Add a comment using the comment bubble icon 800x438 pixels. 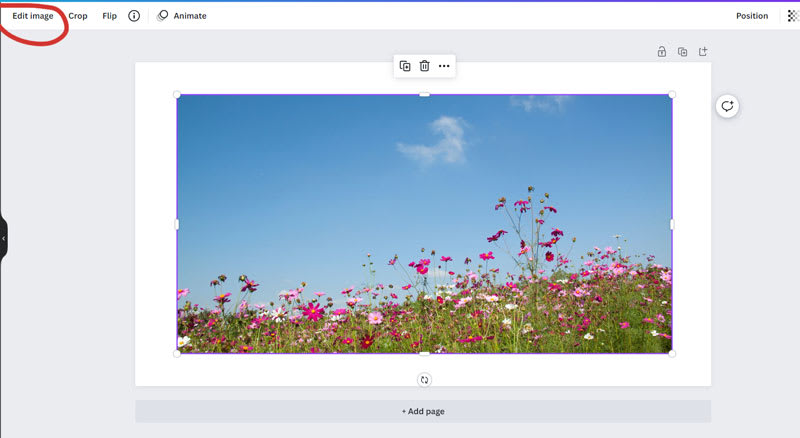coord(728,106)
